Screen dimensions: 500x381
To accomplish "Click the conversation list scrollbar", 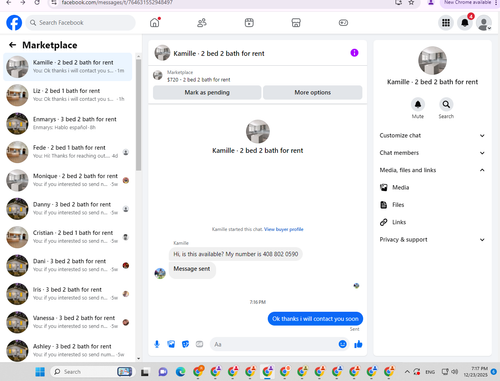I will [x=138, y=115].
